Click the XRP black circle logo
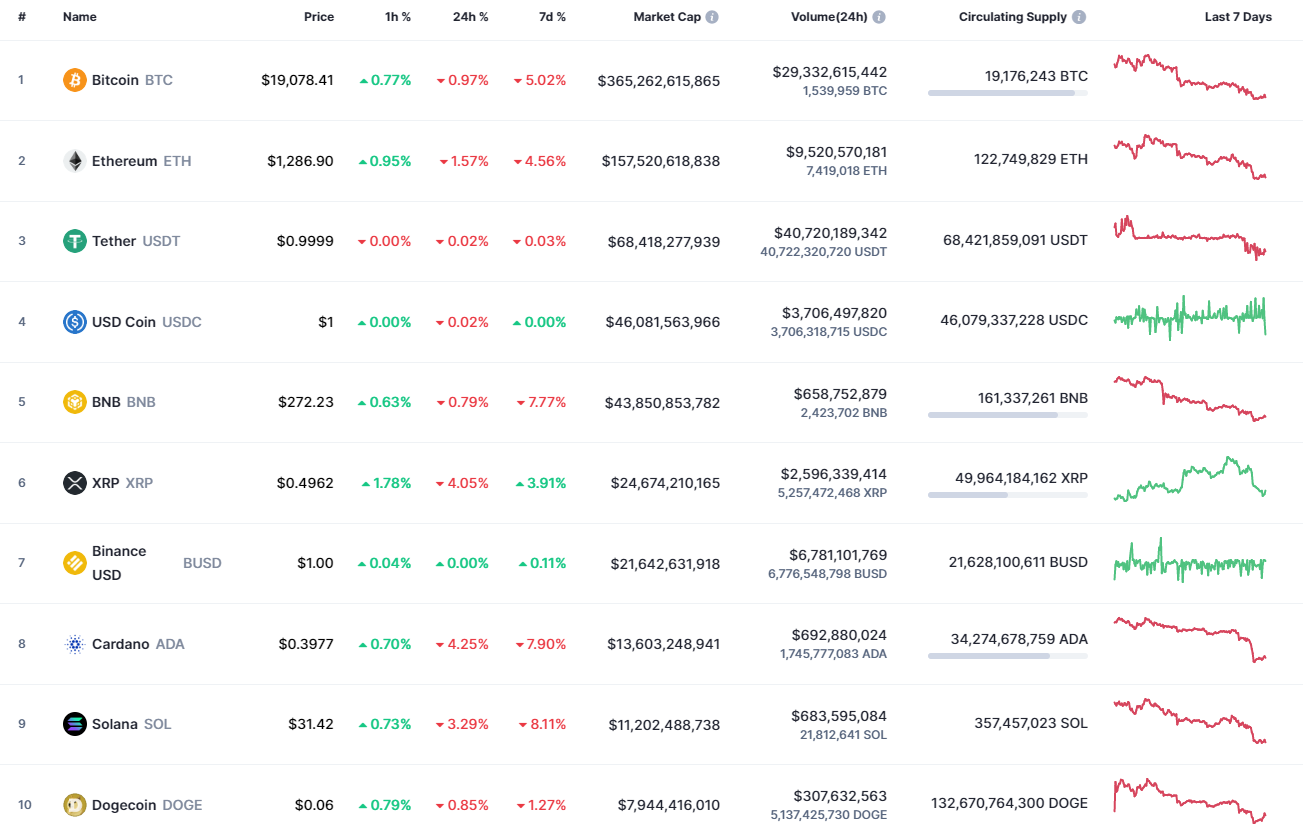This screenshot has height=837, width=1303. [75, 483]
